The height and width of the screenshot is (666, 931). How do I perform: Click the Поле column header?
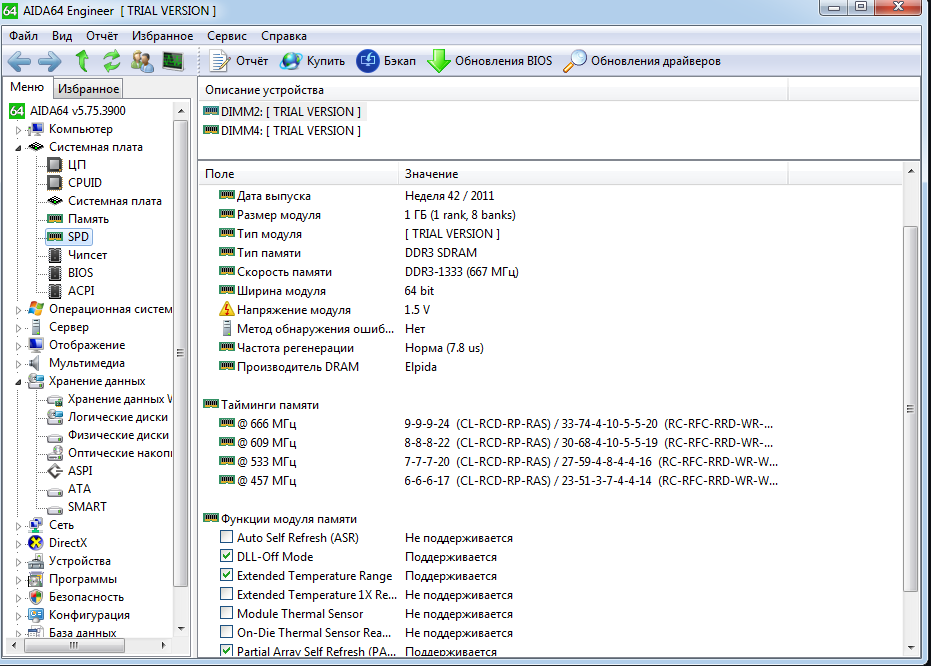coord(298,174)
